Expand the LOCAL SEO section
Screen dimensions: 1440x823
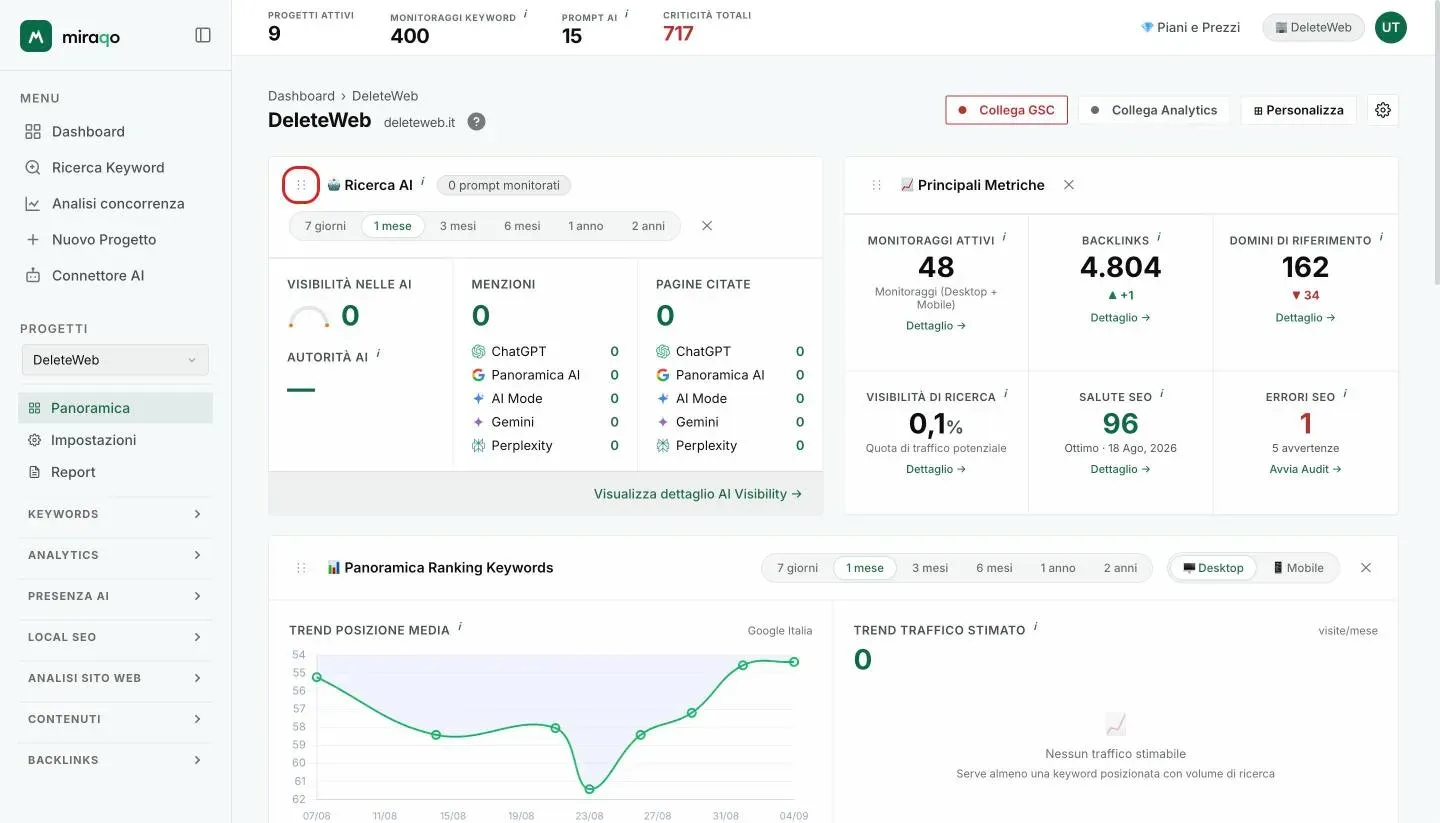click(x=115, y=637)
